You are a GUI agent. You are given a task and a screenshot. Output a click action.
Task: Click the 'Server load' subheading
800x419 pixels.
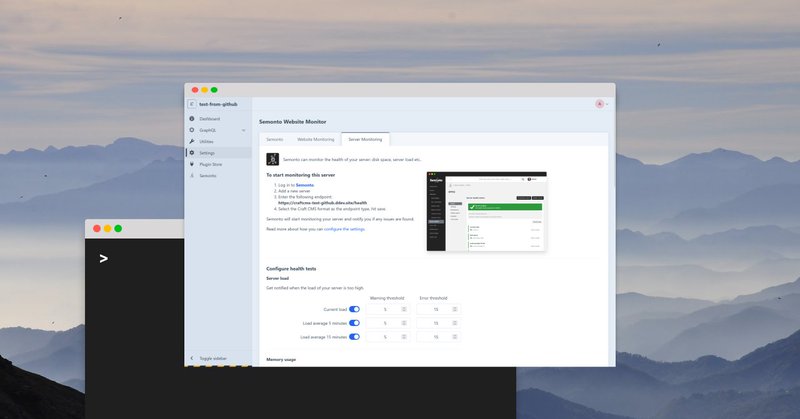coord(278,278)
